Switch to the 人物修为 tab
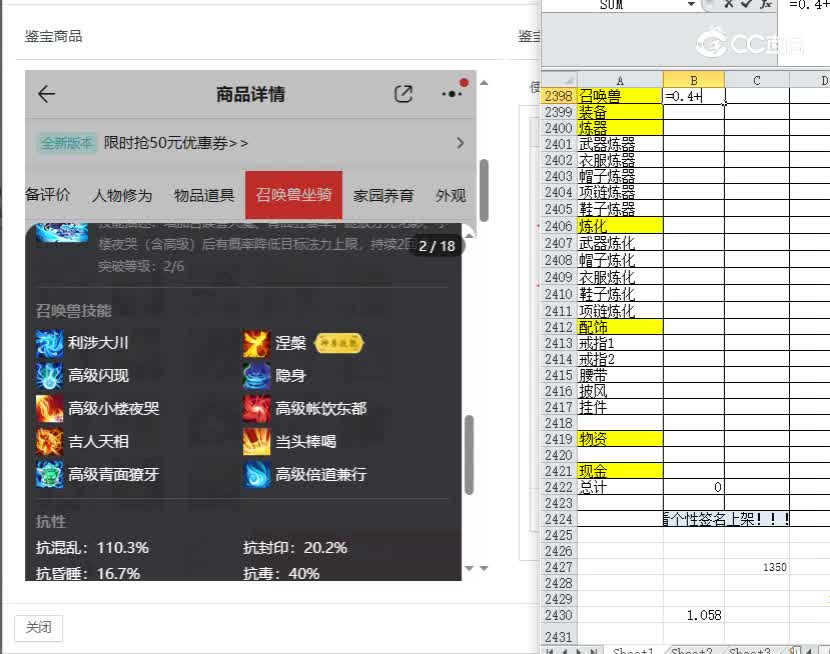Viewport: 830px width, 654px height. tap(122, 195)
